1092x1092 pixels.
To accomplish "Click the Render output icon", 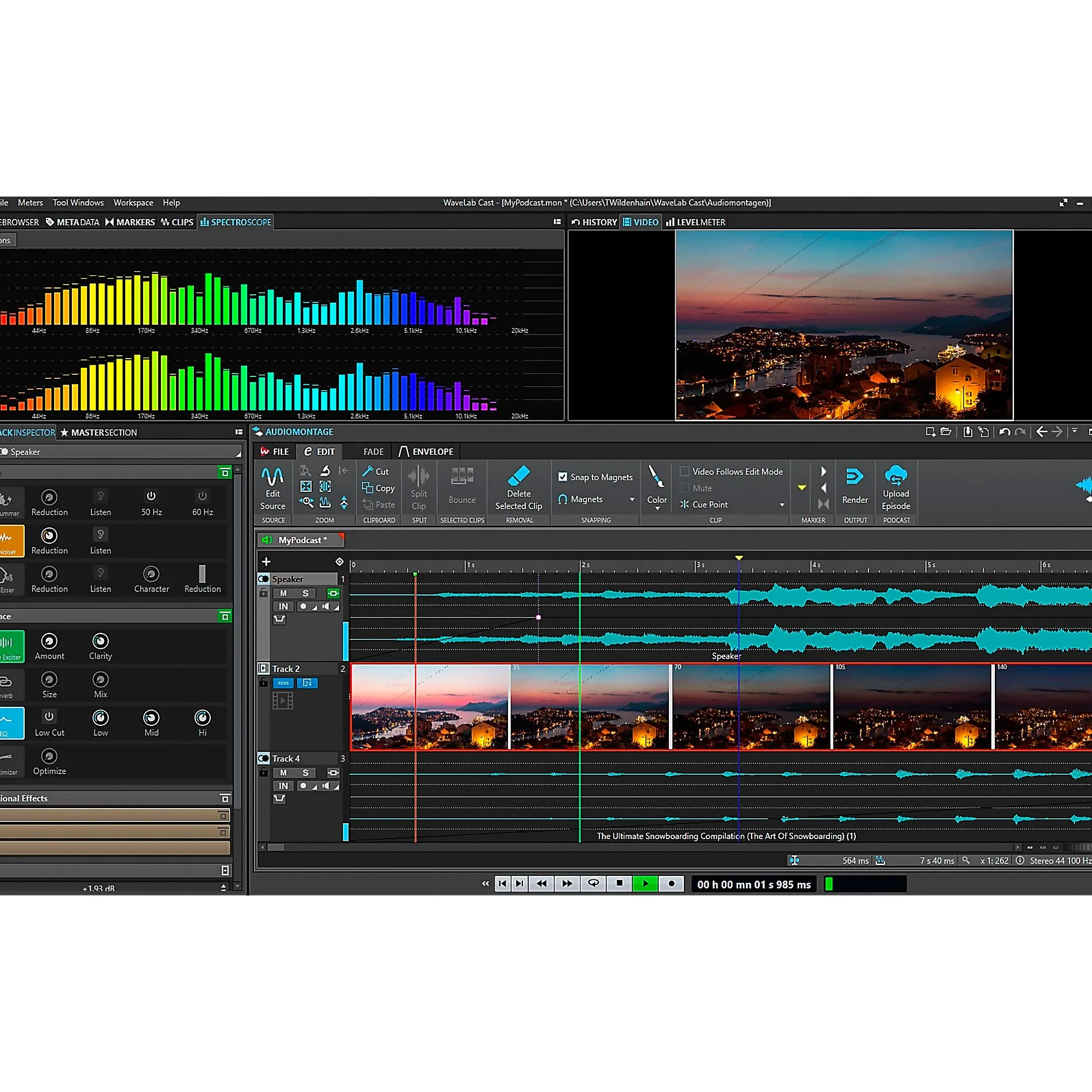I will click(855, 476).
